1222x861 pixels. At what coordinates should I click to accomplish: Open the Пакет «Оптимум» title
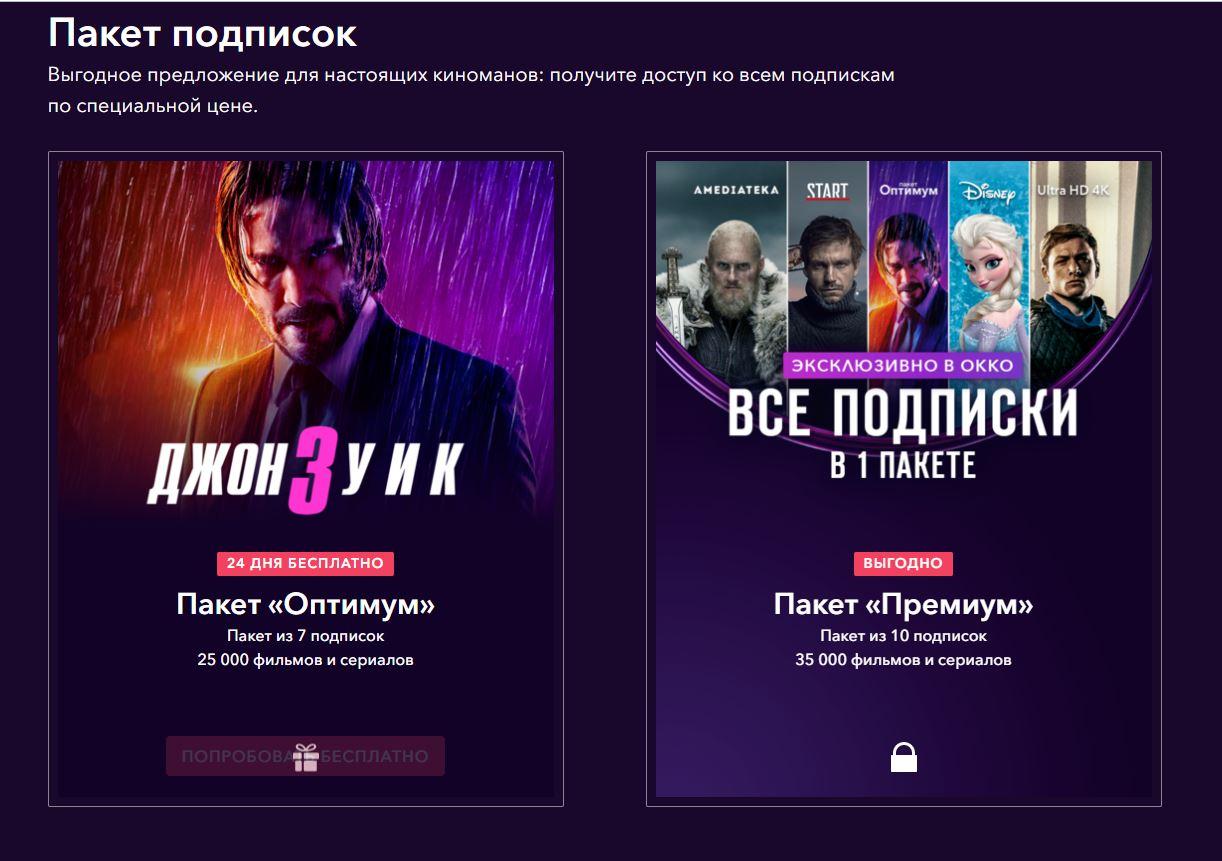click(305, 605)
